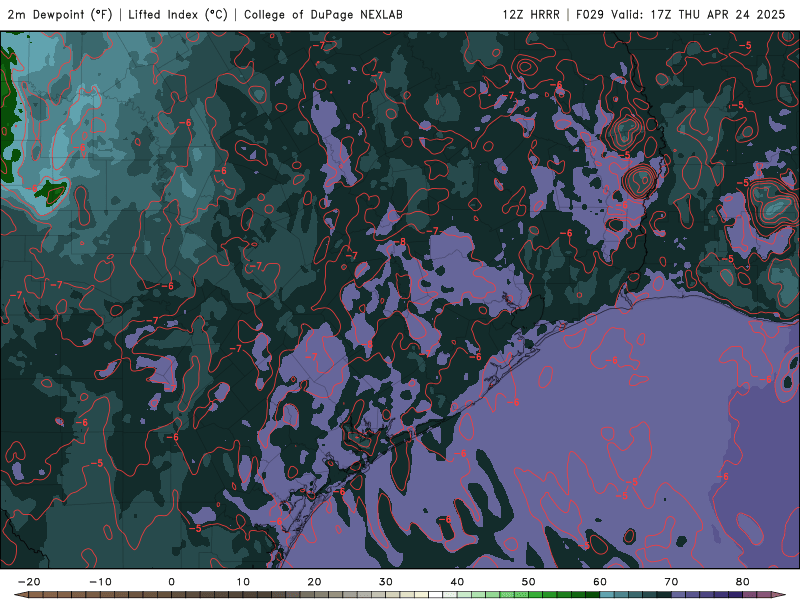
Task: Click the -10 color scale label
Action: [101, 582]
